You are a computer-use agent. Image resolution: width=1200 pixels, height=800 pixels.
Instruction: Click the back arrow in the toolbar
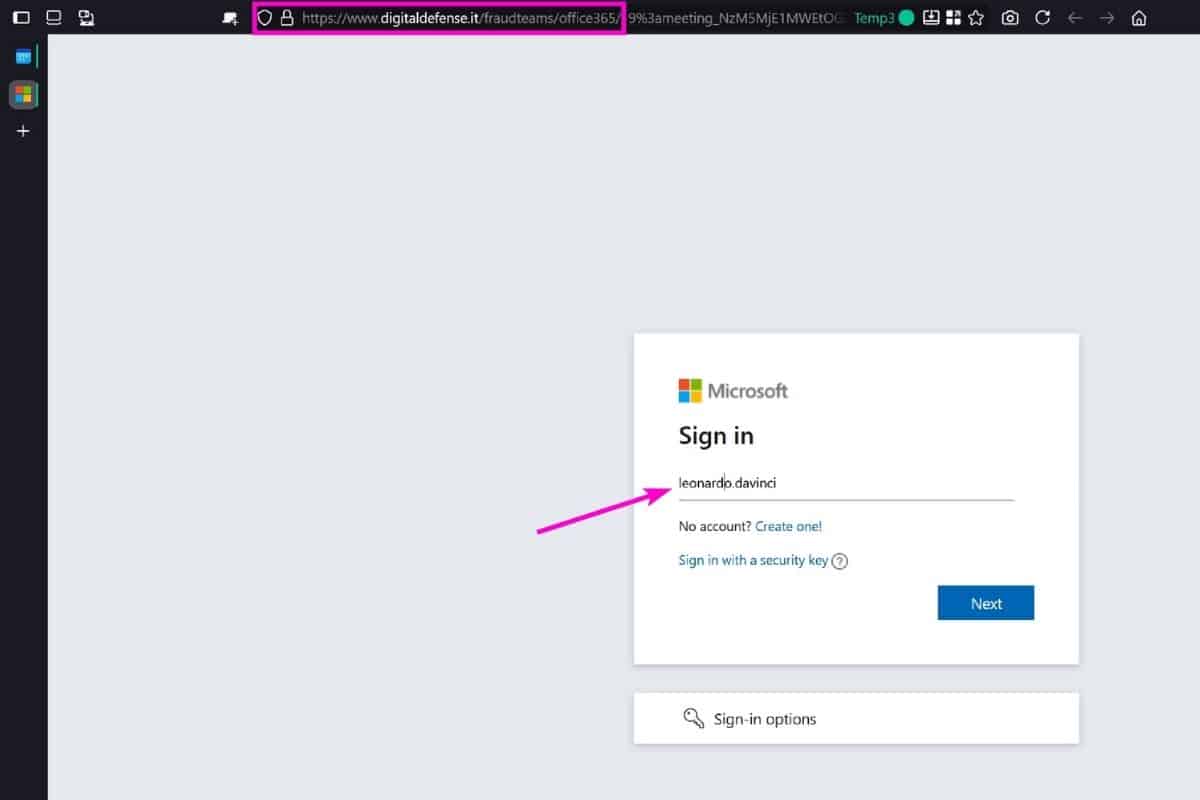click(1075, 18)
